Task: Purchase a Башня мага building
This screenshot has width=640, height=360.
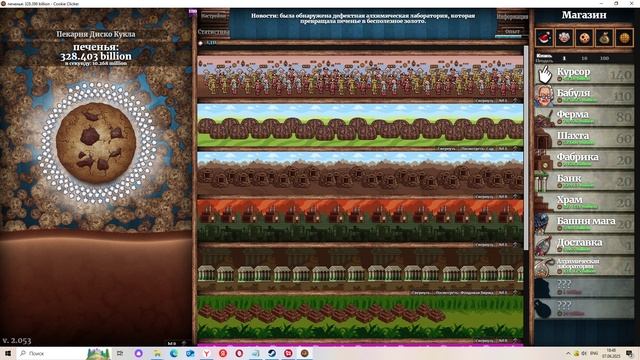Action: pyautogui.click(x=584, y=224)
